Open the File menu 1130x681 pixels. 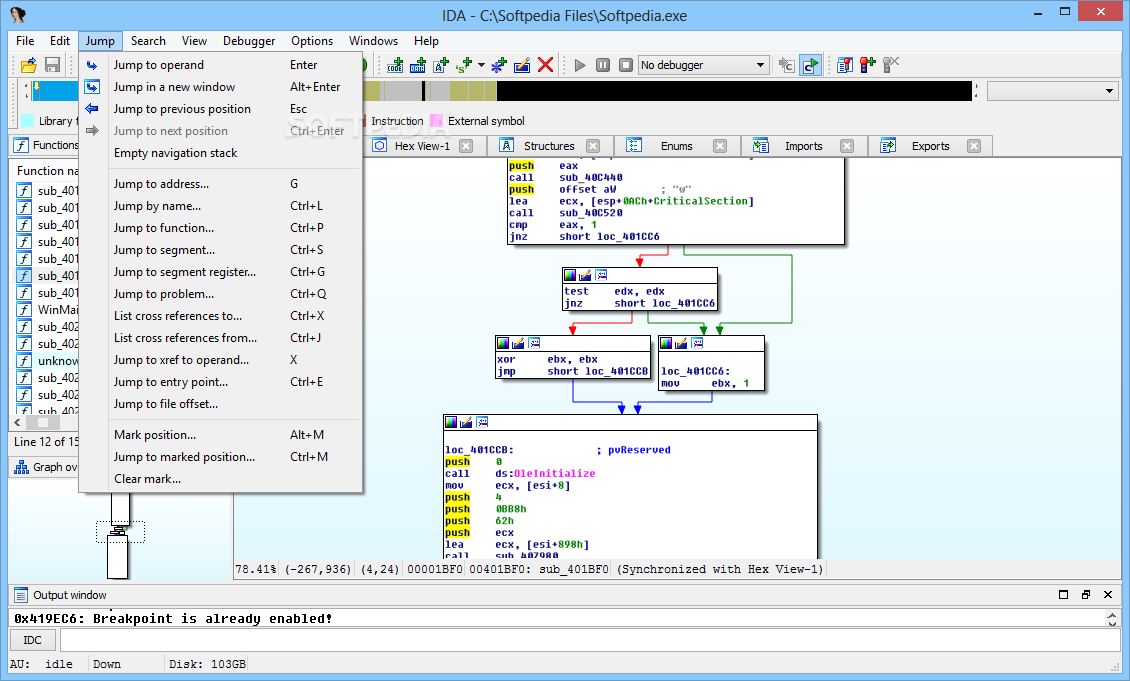25,41
